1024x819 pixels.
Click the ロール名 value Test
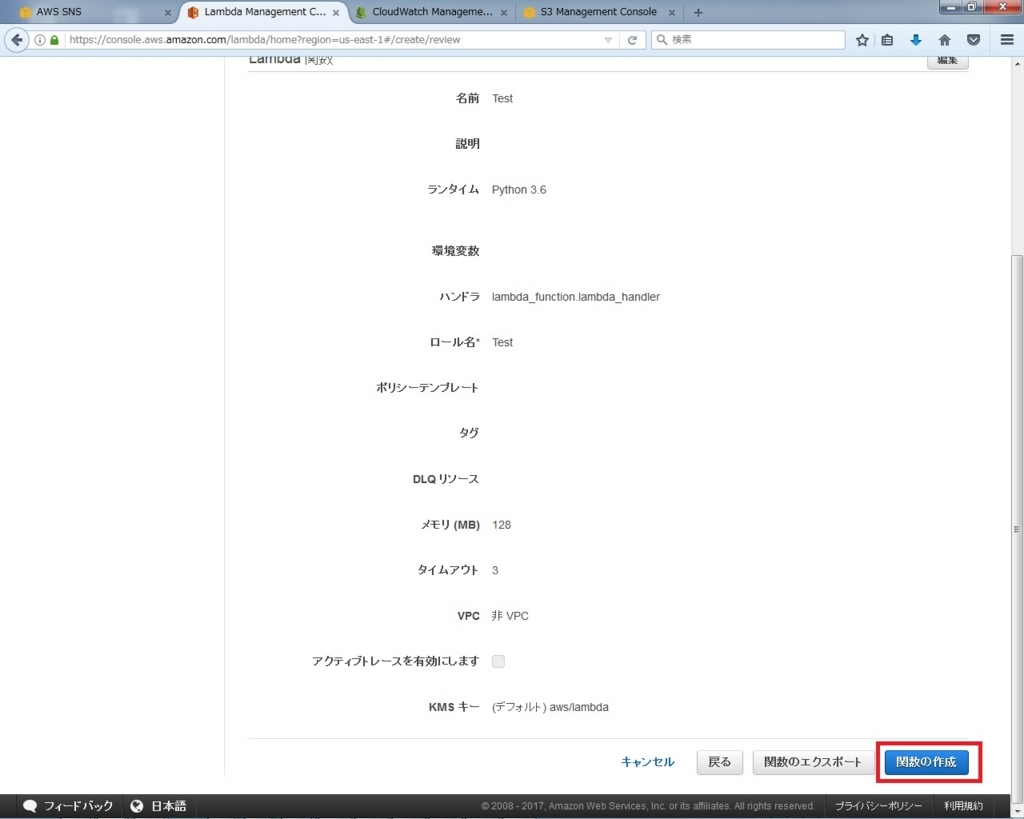(x=502, y=343)
